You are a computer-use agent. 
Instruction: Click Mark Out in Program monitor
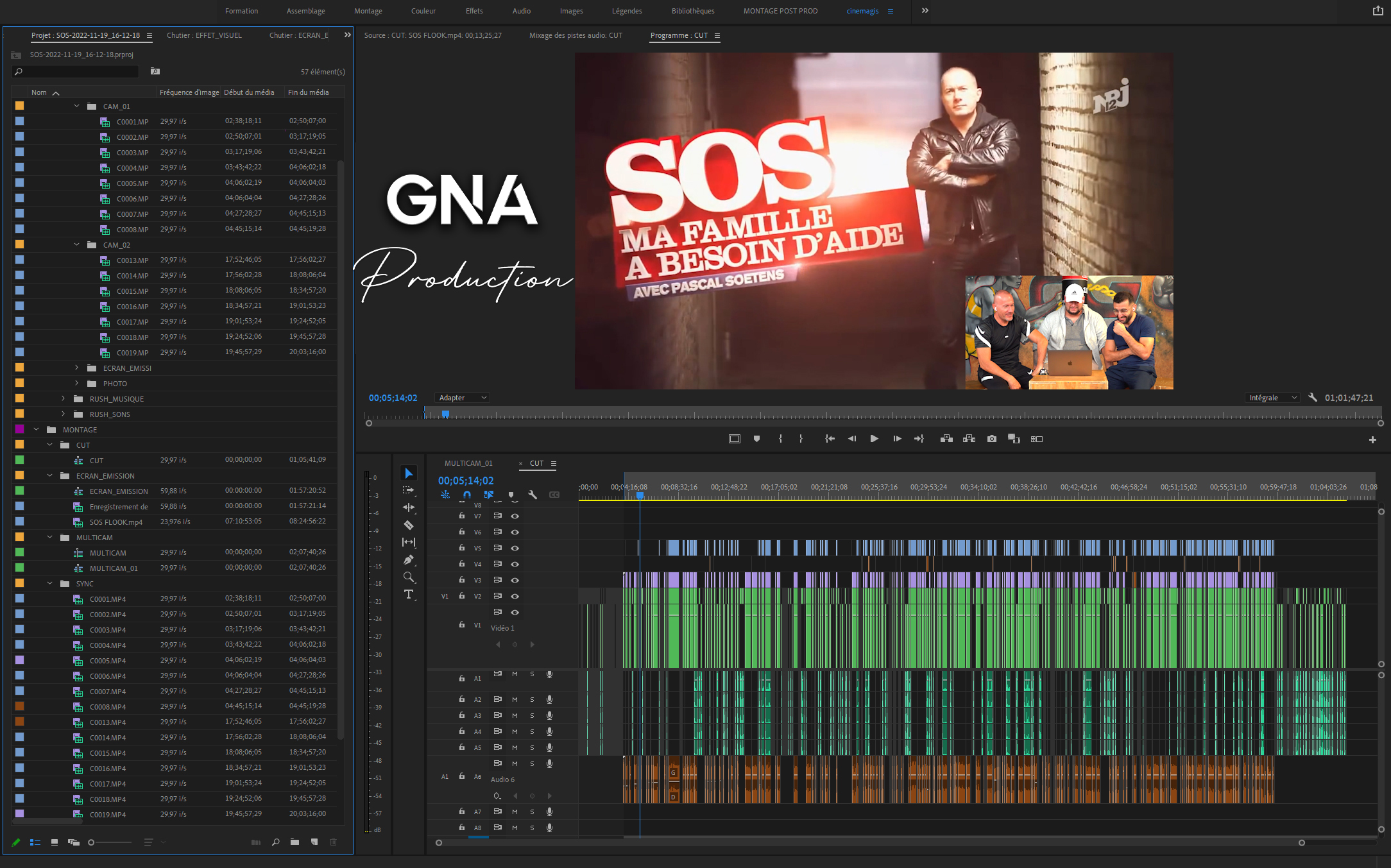[801, 439]
